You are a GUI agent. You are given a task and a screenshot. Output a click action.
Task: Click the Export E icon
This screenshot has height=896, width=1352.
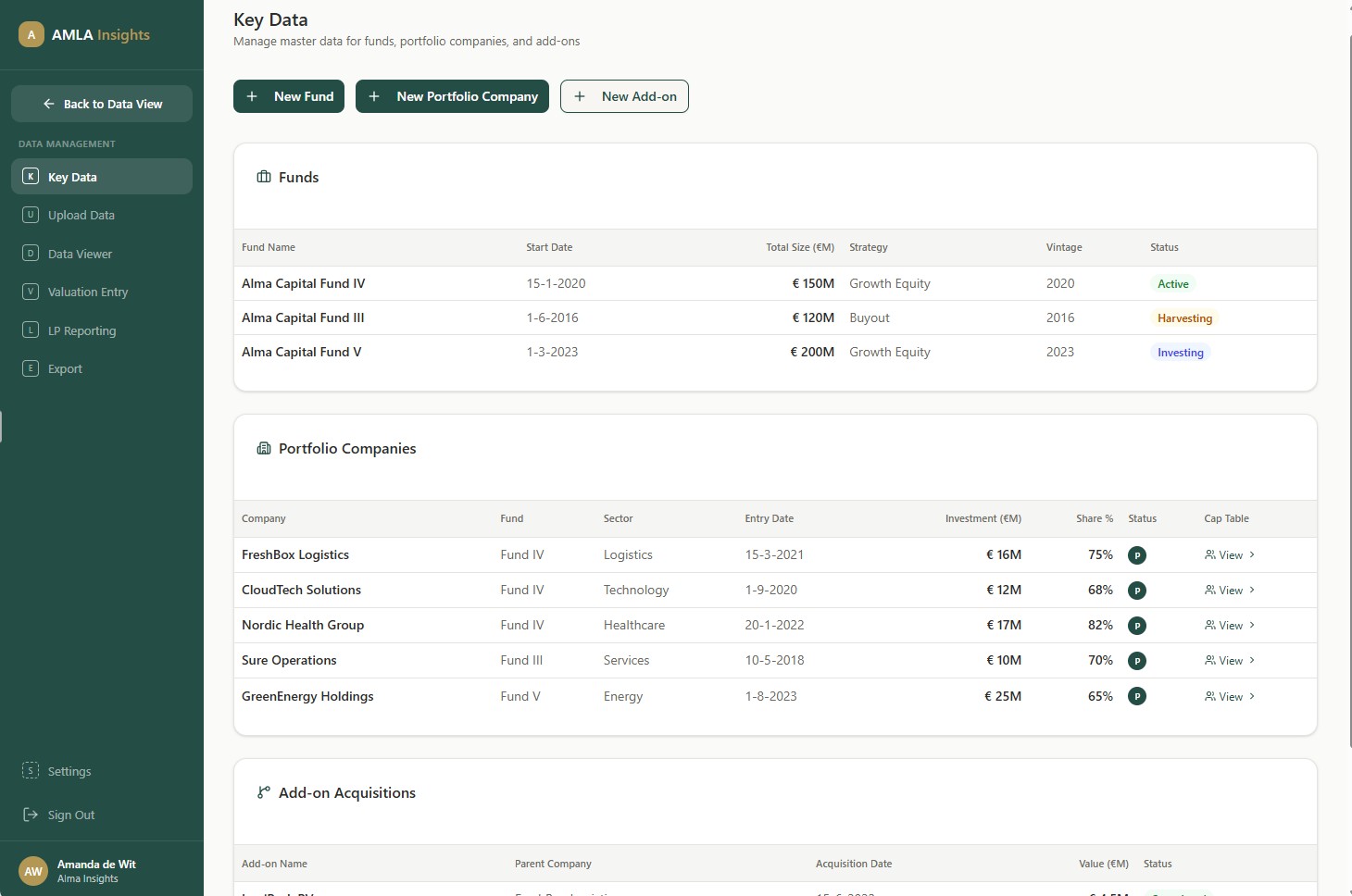tap(31, 368)
